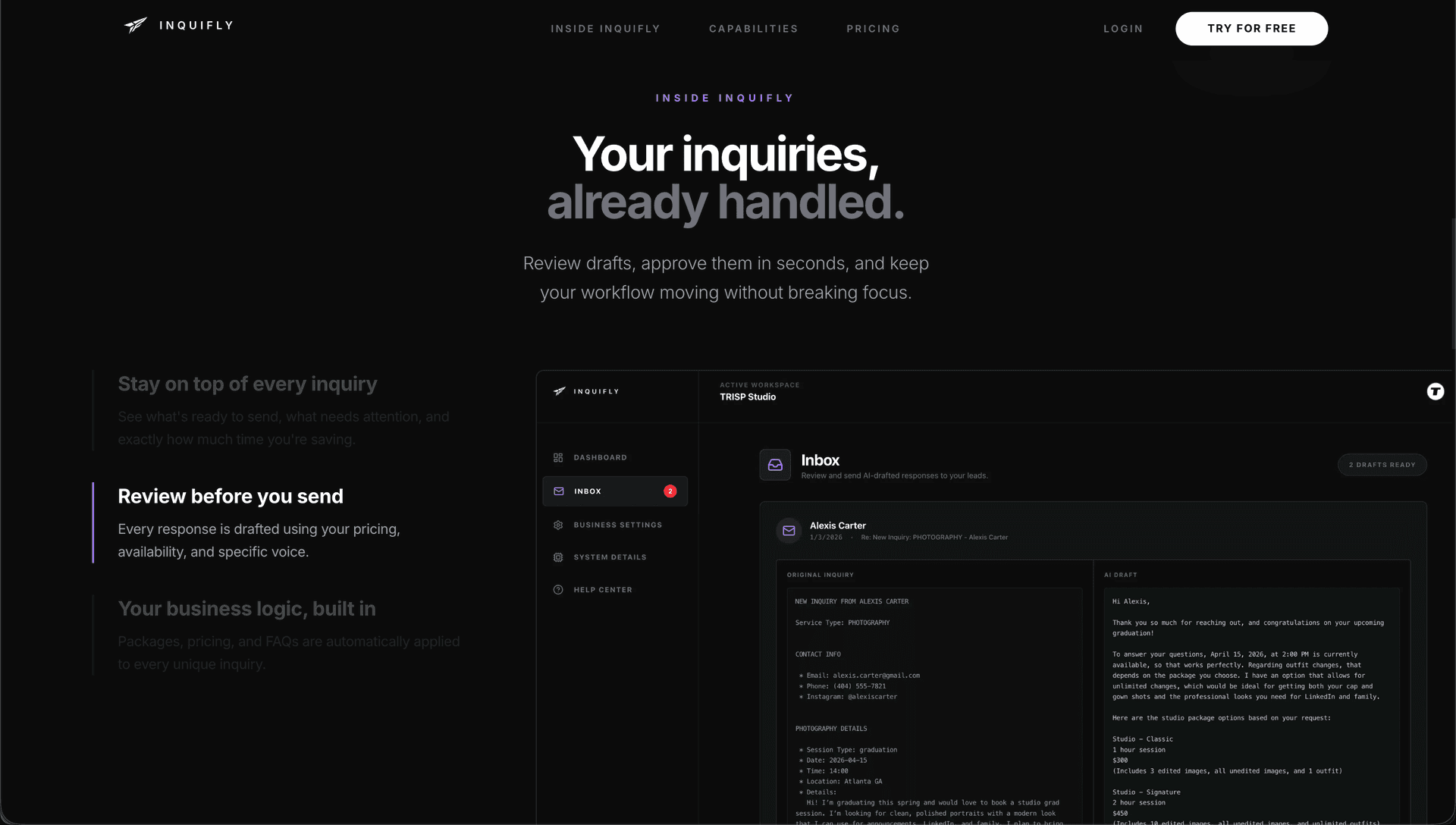Open the Inbox envelope icon in the sidebar
The width and height of the screenshot is (1456, 825).
558,491
